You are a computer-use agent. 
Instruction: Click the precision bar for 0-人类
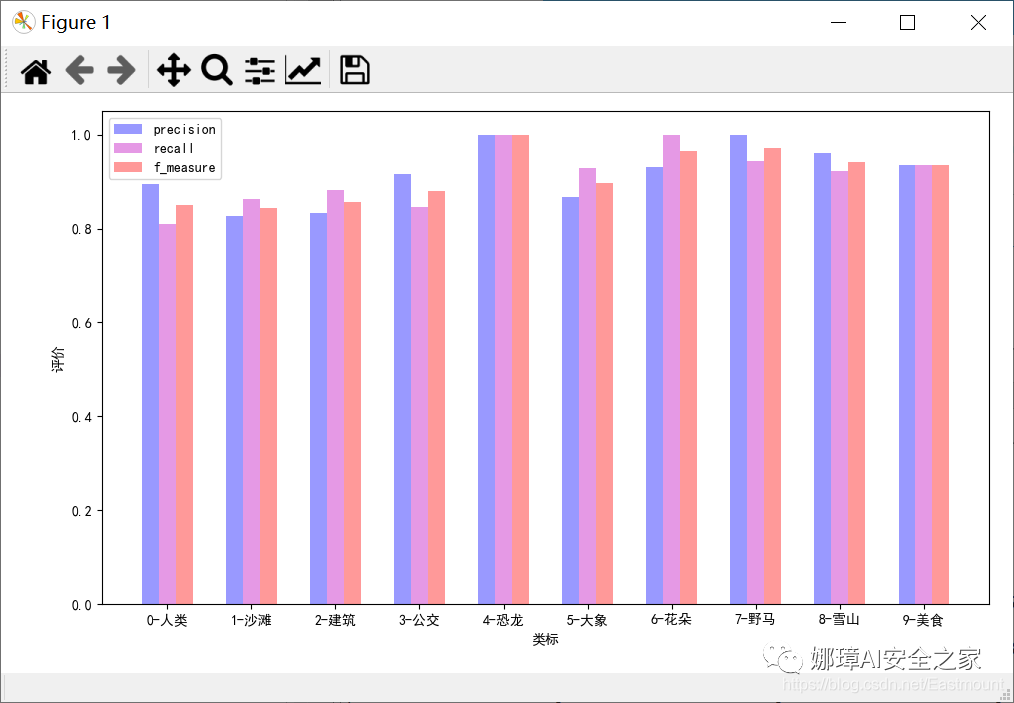tap(151, 395)
